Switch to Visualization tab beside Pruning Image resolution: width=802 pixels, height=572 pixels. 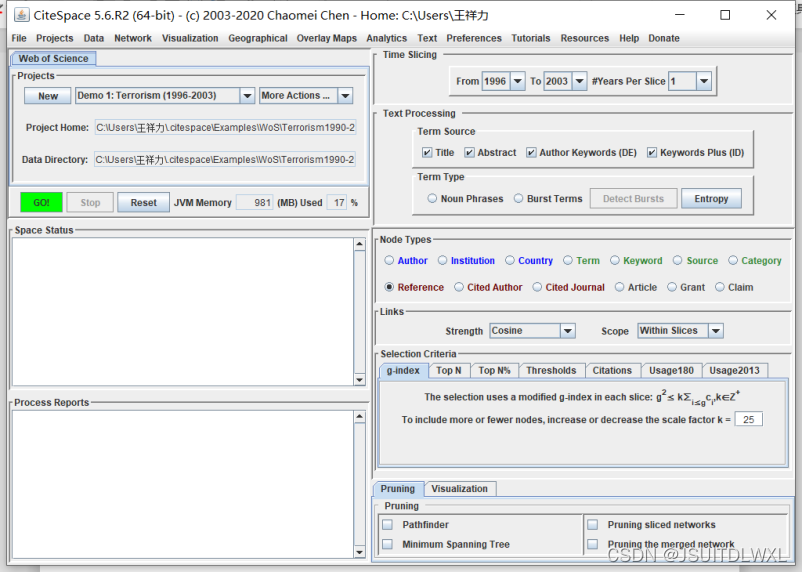tap(459, 489)
